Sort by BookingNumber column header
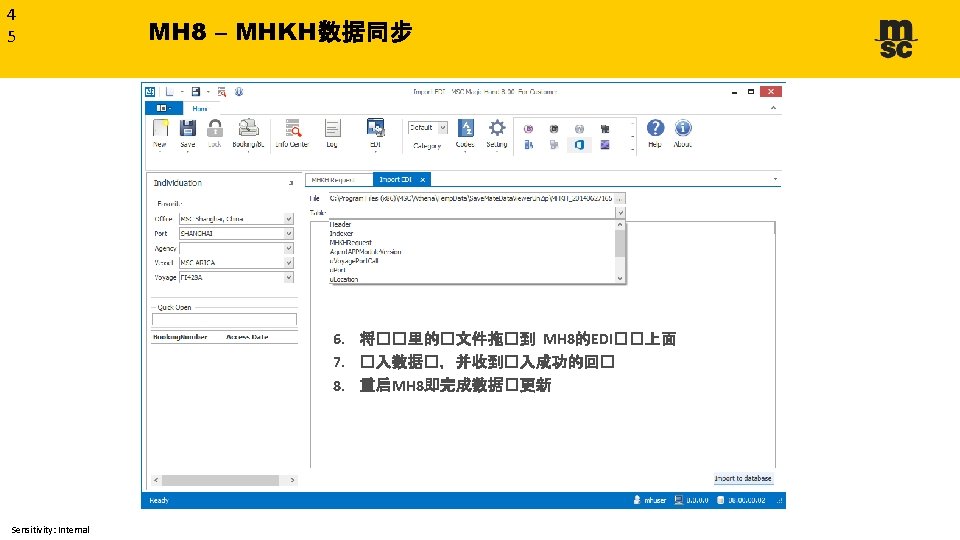 180,337
